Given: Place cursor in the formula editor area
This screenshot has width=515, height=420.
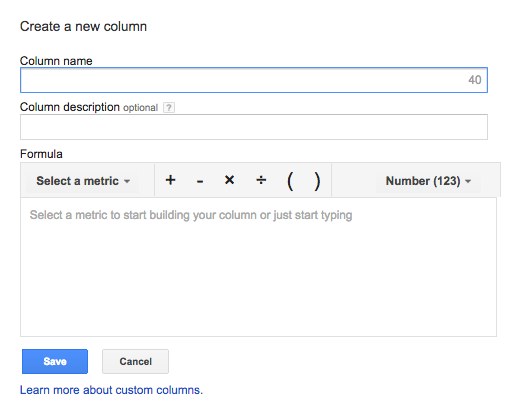Looking at the screenshot, I should click(258, 267).
